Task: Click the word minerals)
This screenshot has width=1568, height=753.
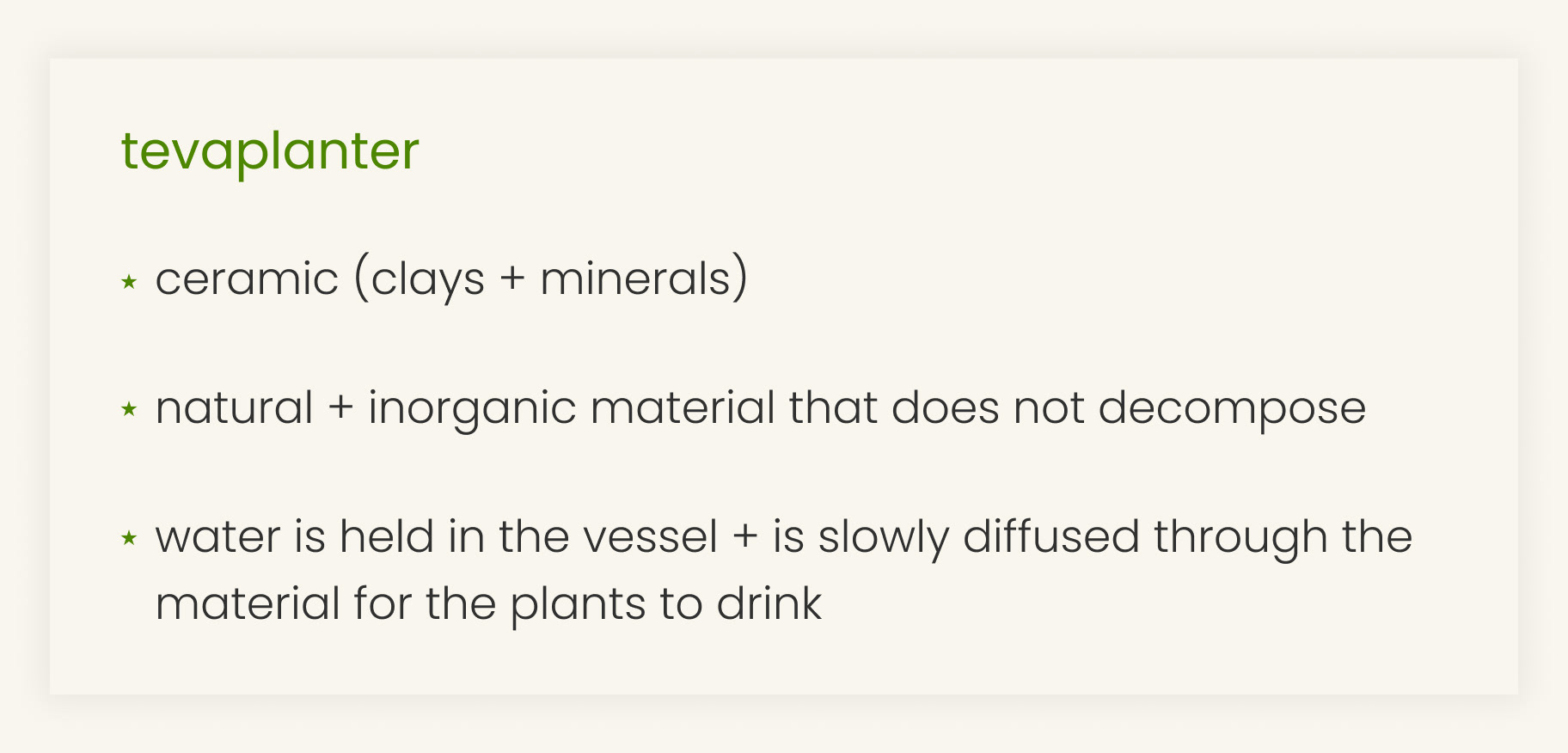Action: 644,280
